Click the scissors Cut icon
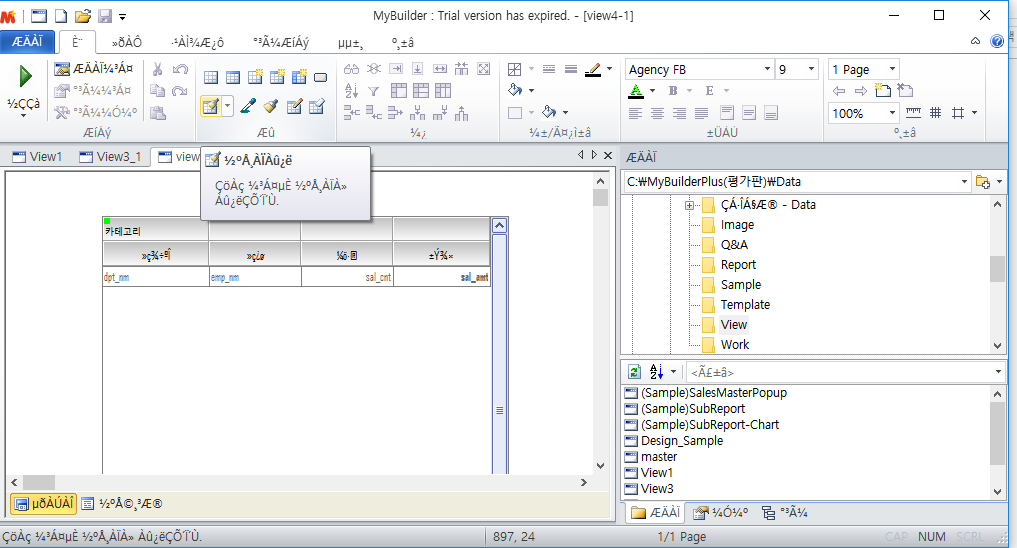Image resolution: width=1017 pixels, height=548 pixels. point(157,69)
